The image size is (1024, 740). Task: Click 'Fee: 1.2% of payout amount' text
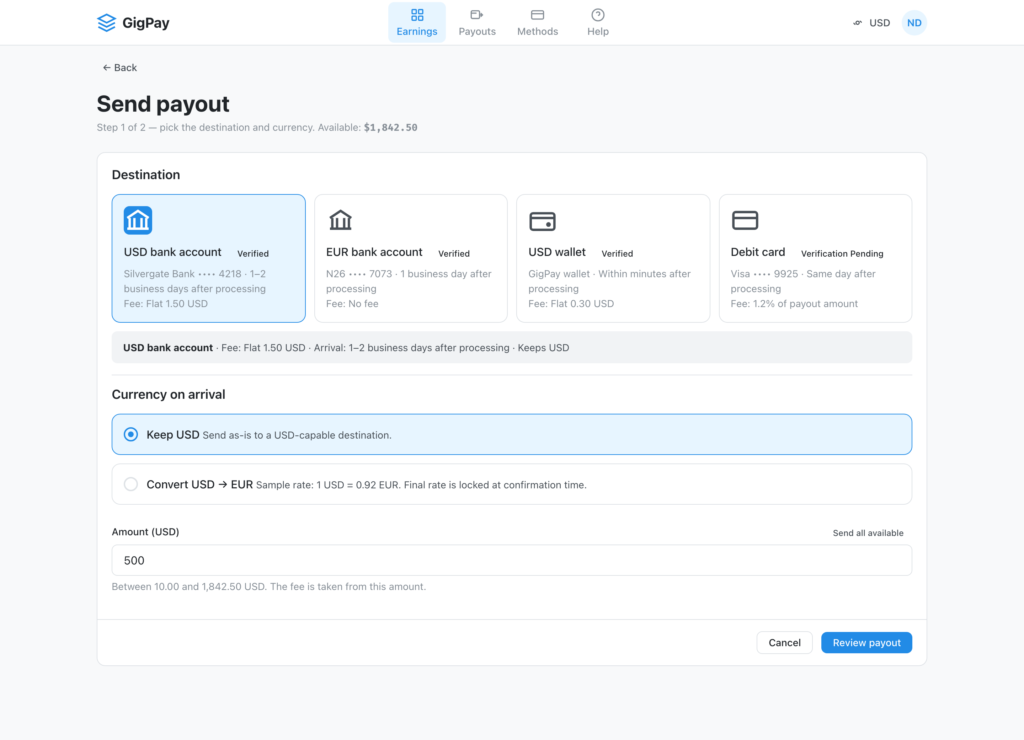pos(794,304)
